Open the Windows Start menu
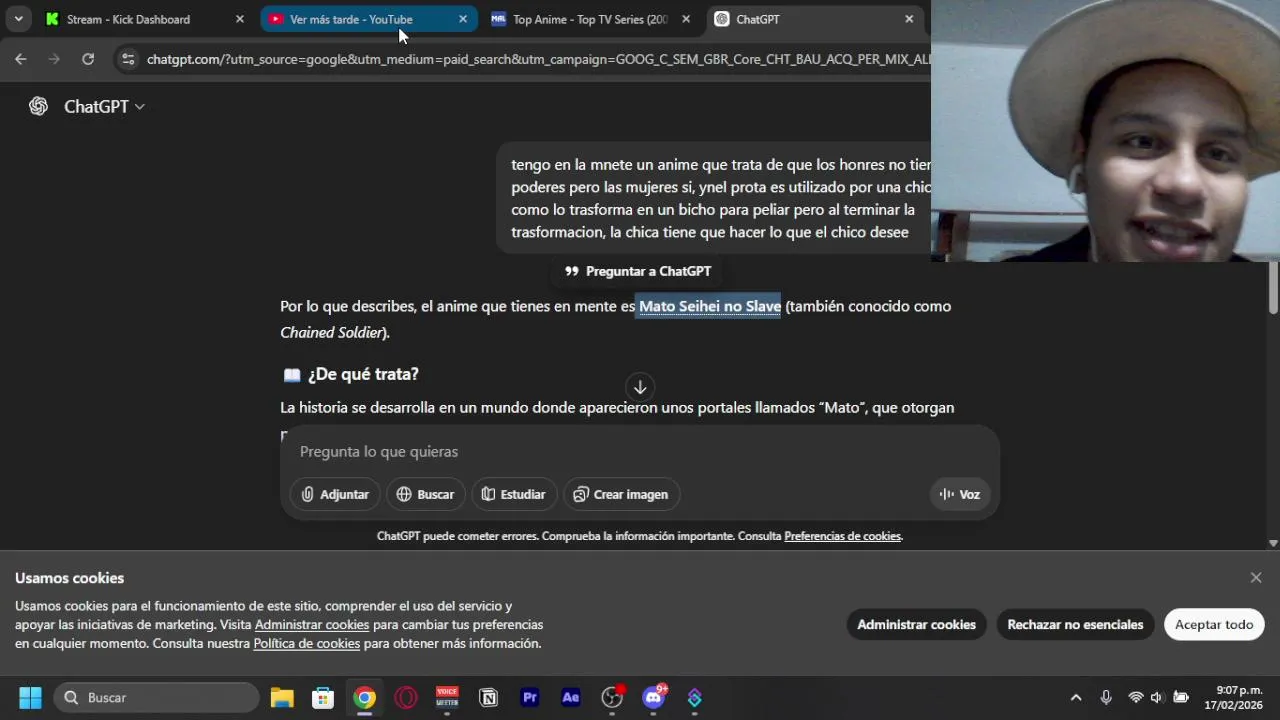 click(x=30, y=697)
